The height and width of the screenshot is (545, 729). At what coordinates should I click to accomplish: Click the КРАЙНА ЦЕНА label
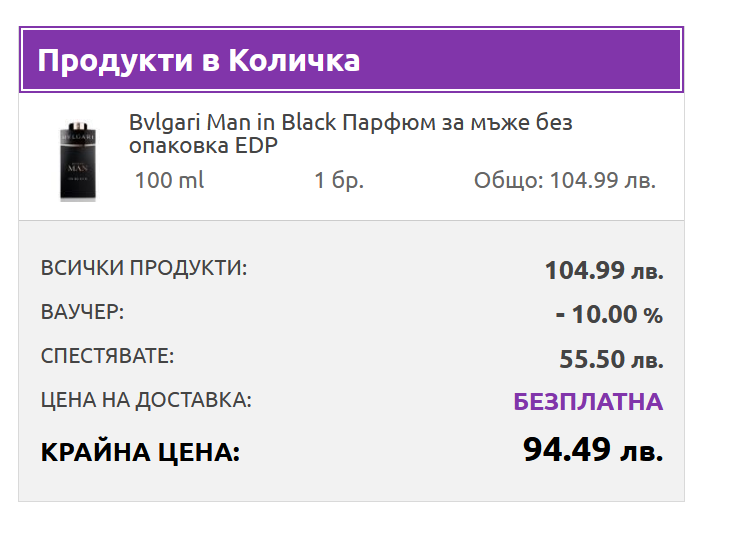pos(140,452)
